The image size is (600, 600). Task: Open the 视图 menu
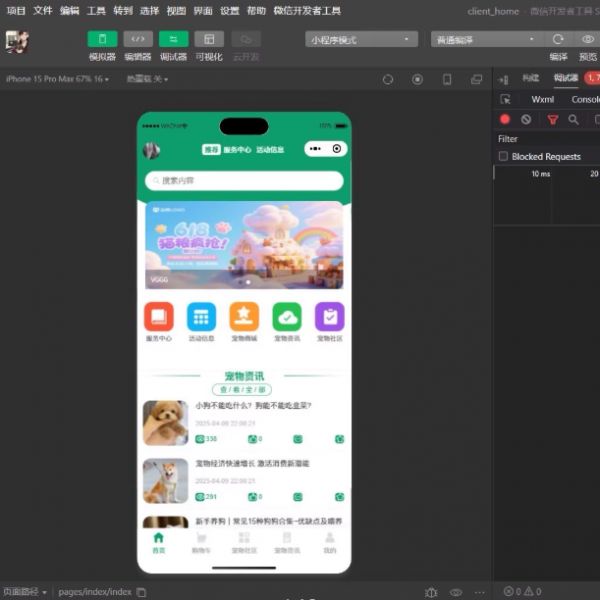pos(176,11)
